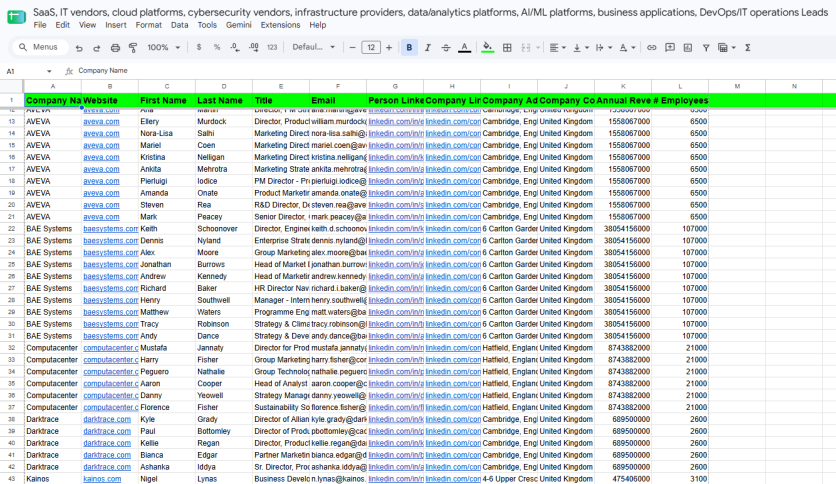The height and width of the screenshot is (484, 836).
Task: Open the Table views icon
Action: 726,47
